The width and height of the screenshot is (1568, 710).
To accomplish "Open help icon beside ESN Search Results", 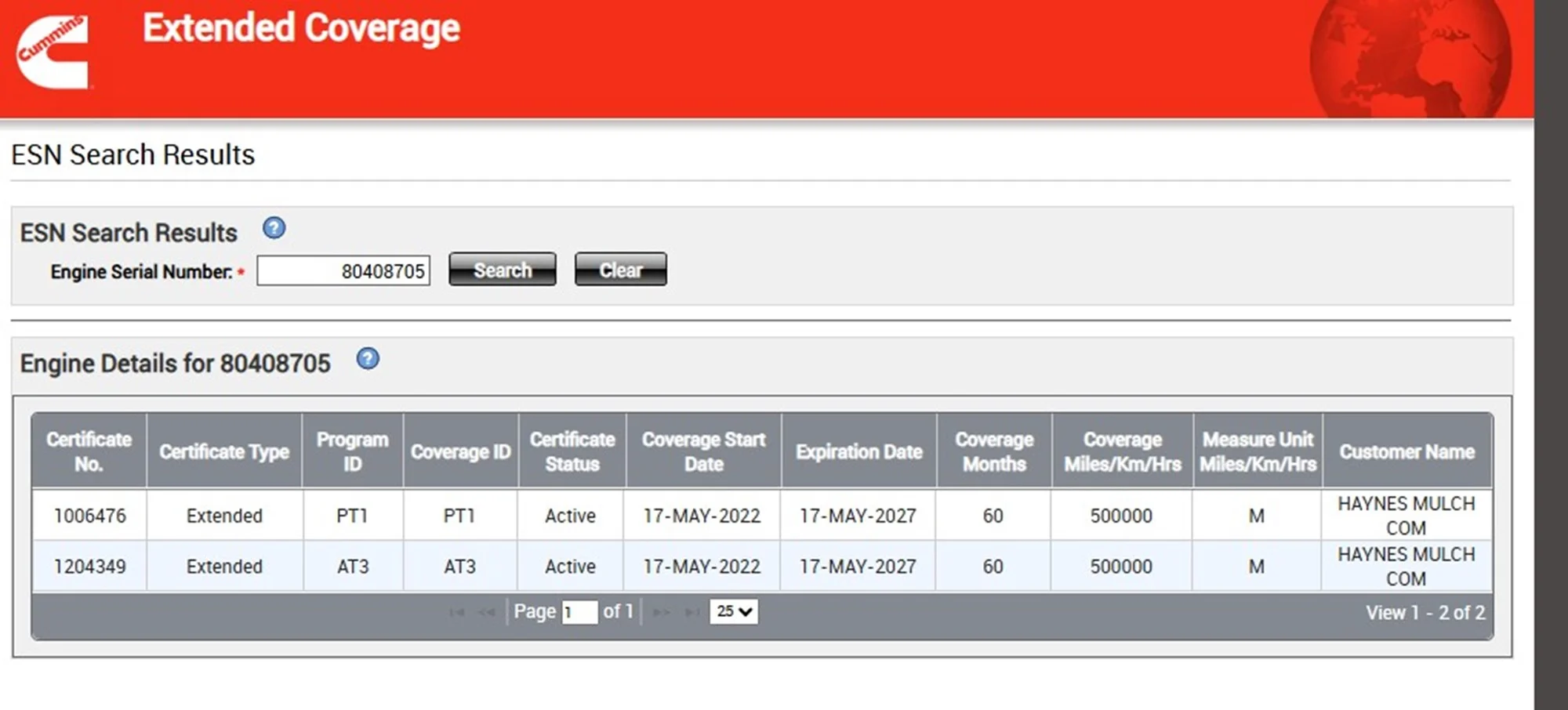I will pyautogui.click(x=274, y=228).
